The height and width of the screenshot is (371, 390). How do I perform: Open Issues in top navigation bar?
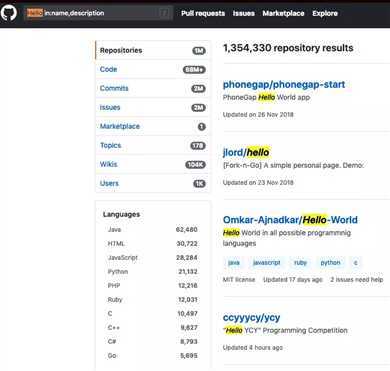coord(244,13)
